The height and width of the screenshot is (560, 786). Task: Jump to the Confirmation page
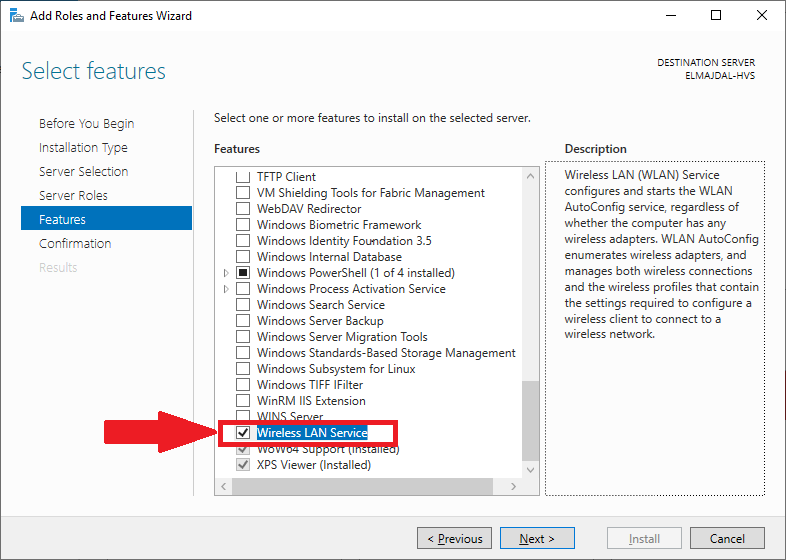tap(75, 243)
